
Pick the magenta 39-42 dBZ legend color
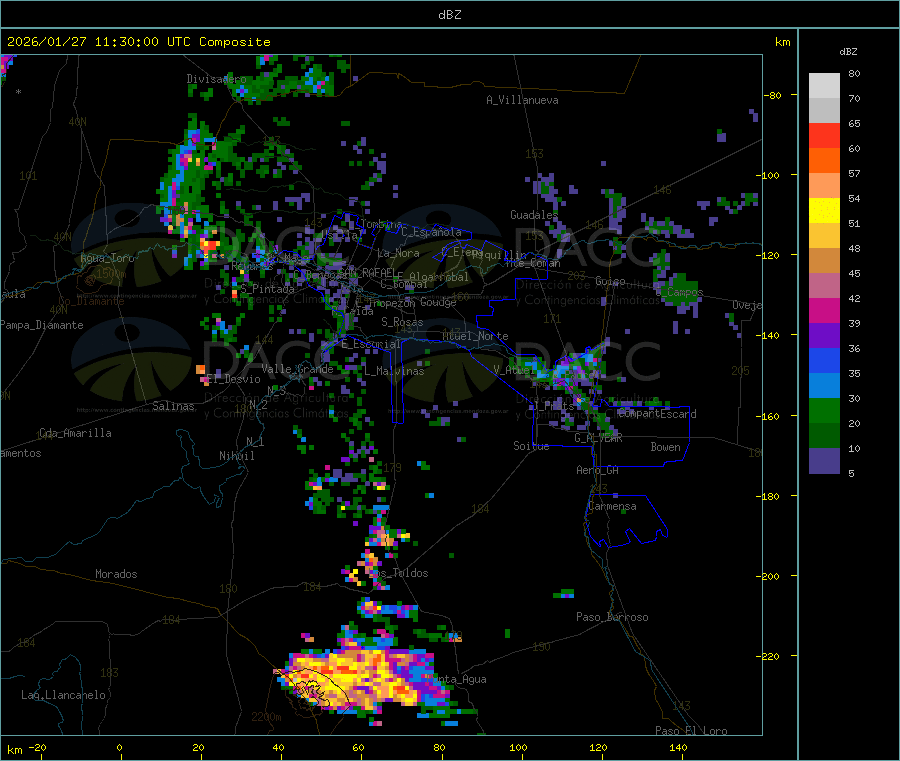tap(824, 310)
